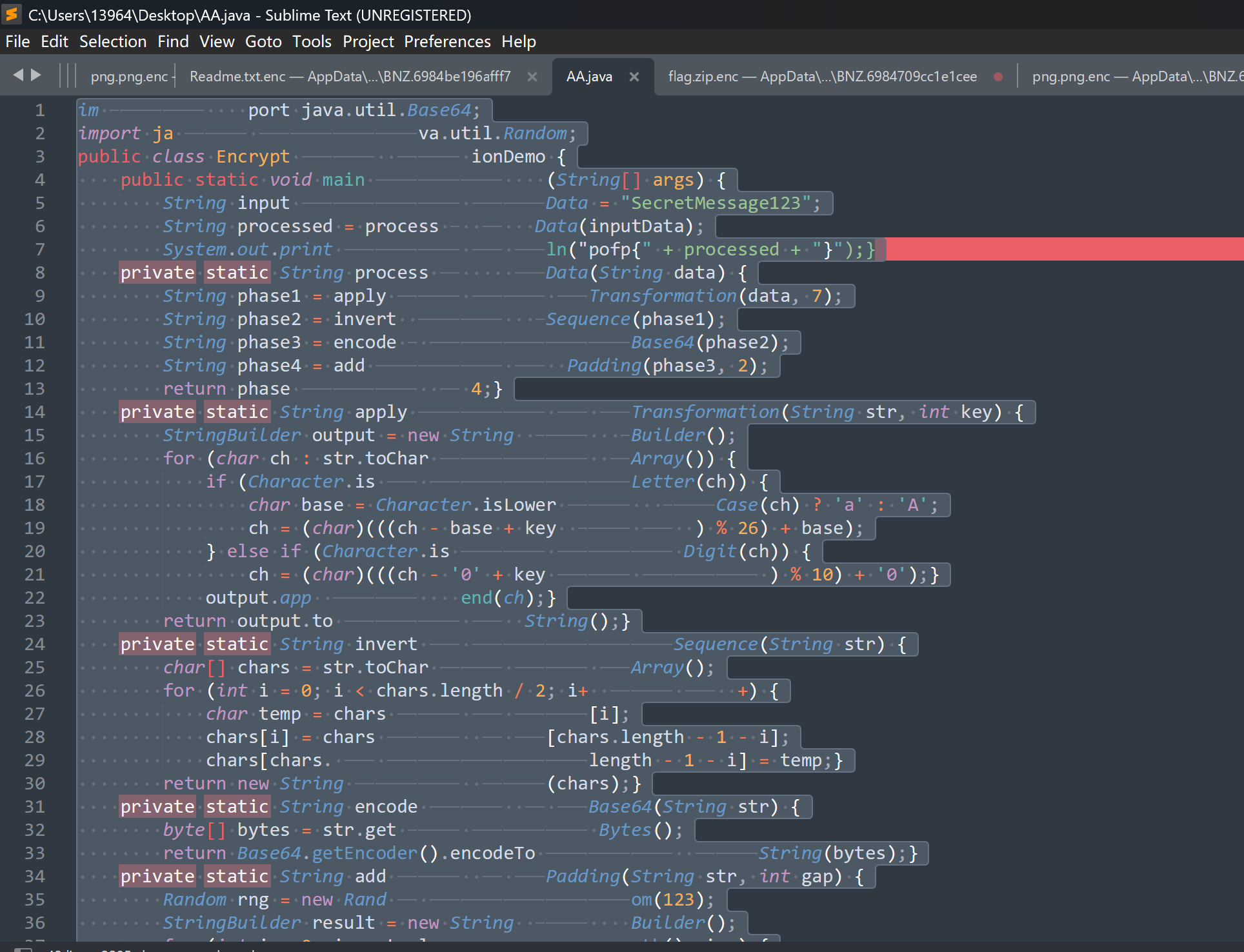Click line number 36 in gutter

coord(35,923)
